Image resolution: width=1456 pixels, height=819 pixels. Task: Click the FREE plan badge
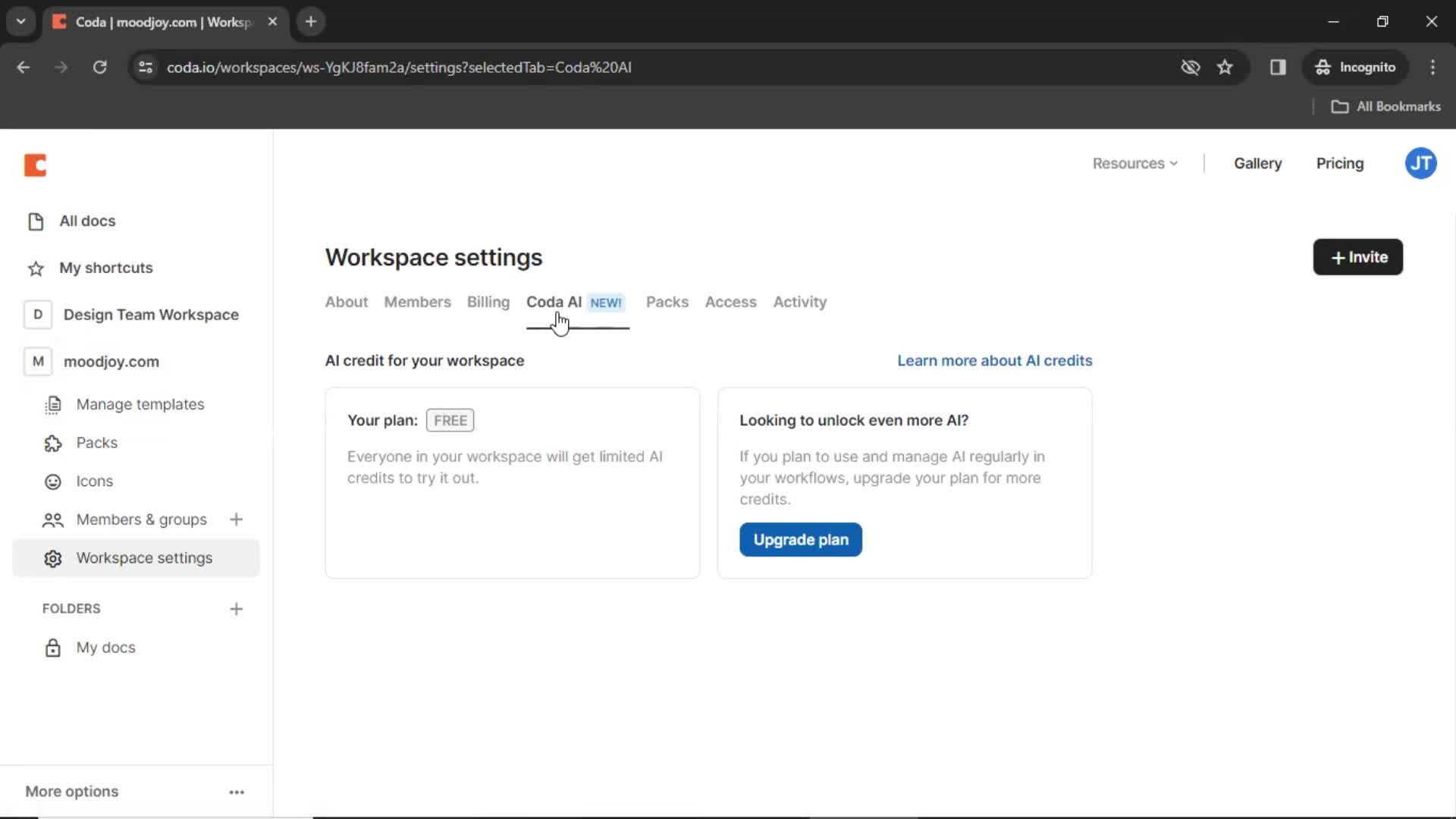pyautogui.click(x=450, y=420)
